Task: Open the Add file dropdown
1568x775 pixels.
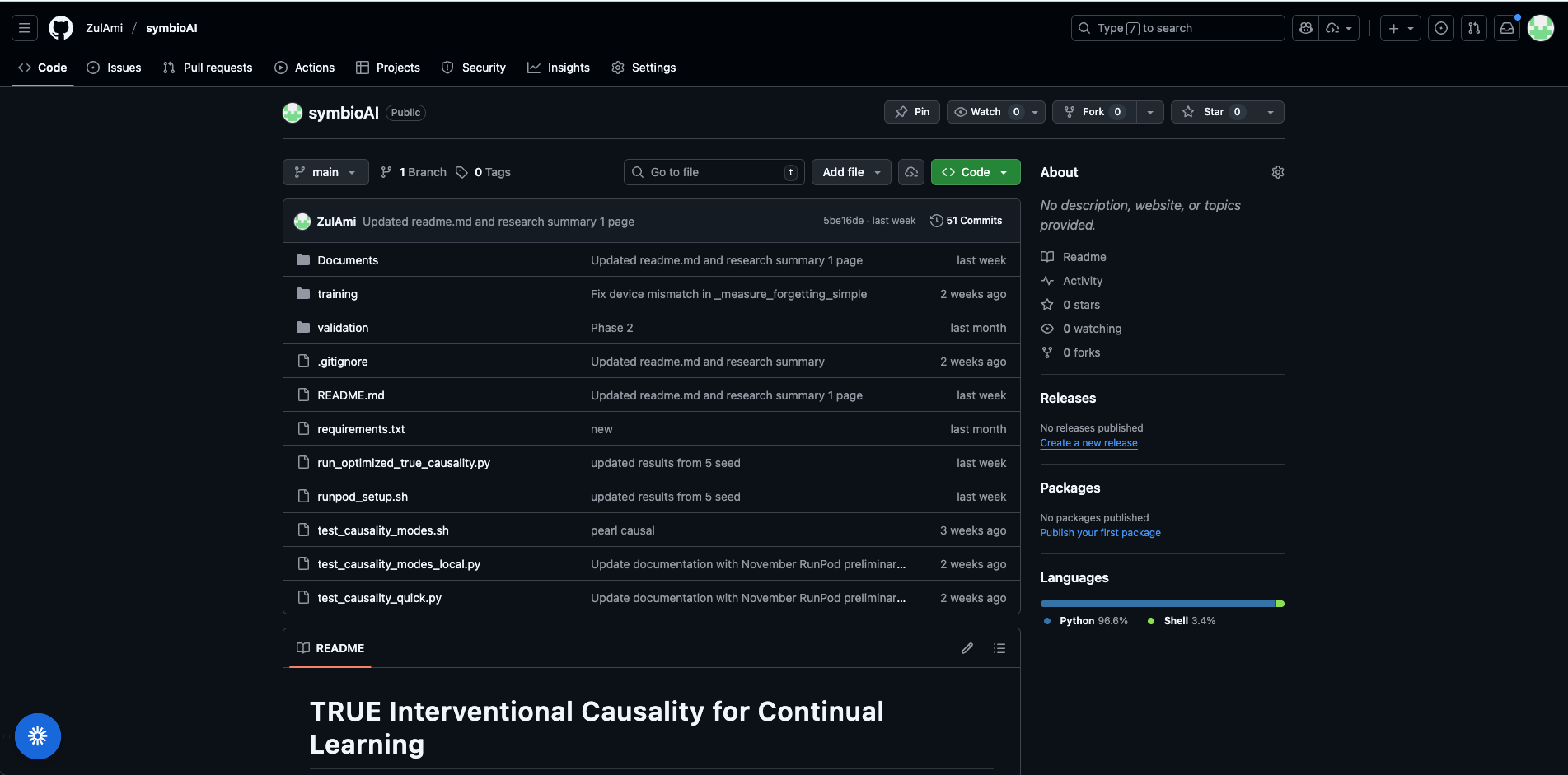Action: coord(851,172)
